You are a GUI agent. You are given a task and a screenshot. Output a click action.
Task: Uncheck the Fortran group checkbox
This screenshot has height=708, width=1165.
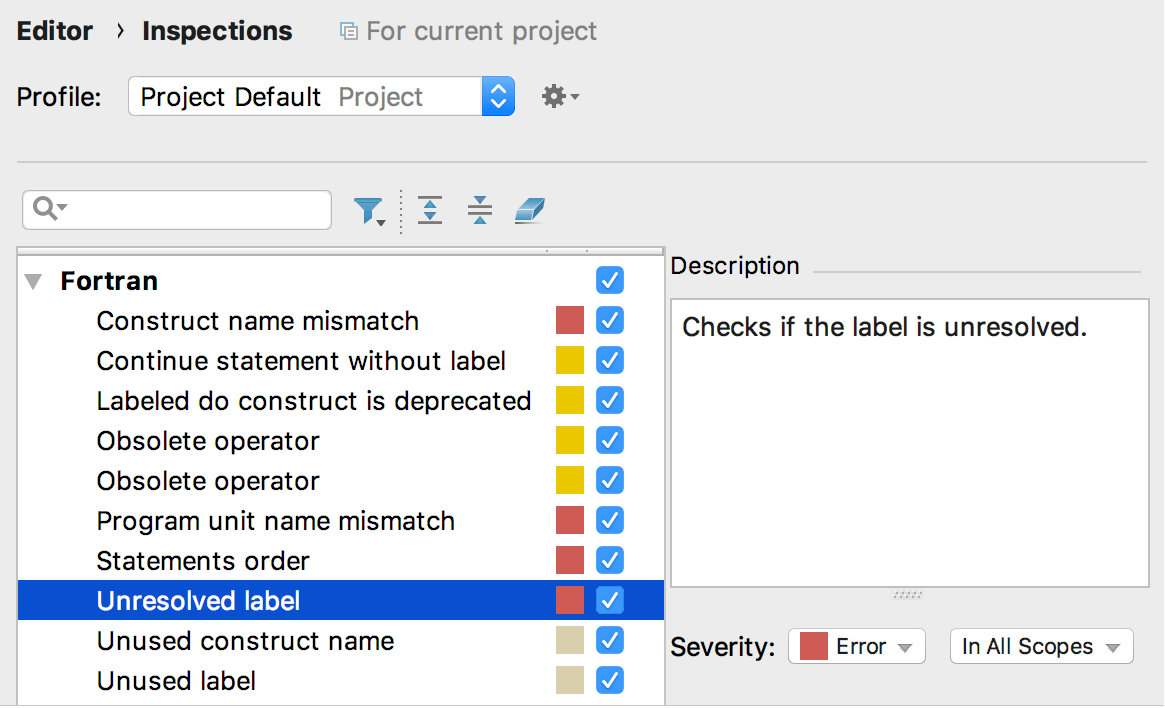click(610, 280)
